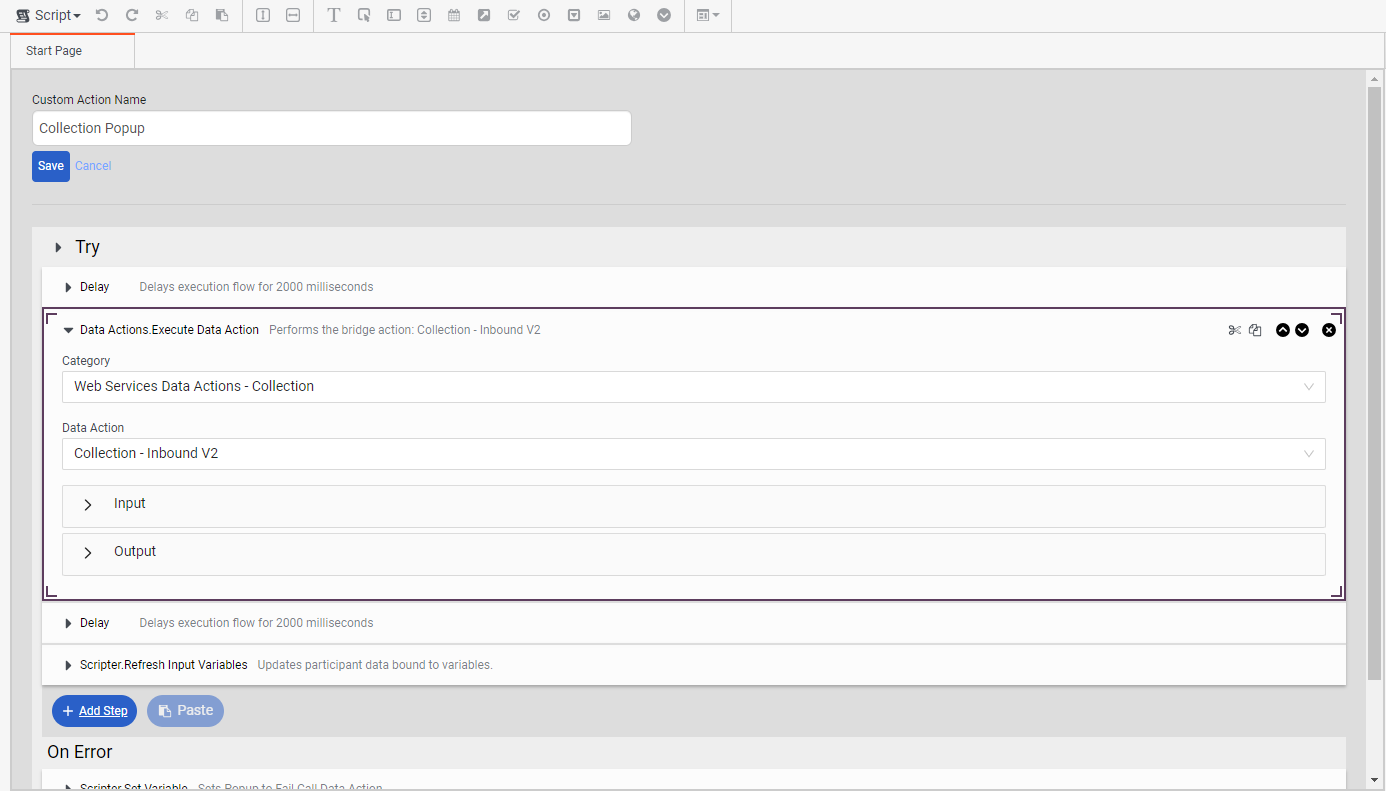This screenshot has height=791, width=1386.
Task: Insert a Link component
Action: (484, 16)
